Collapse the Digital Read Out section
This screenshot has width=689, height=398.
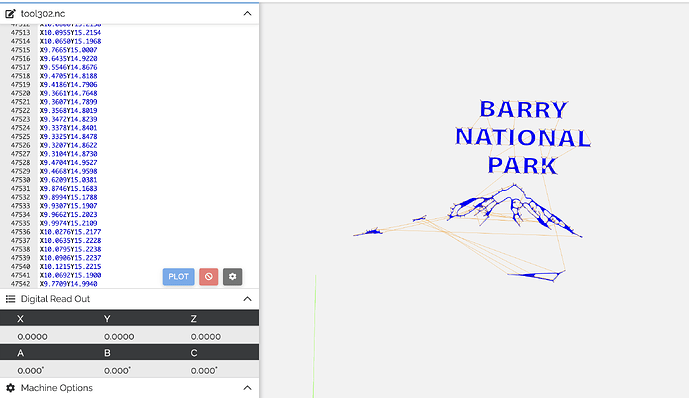[x=247, y=299]
